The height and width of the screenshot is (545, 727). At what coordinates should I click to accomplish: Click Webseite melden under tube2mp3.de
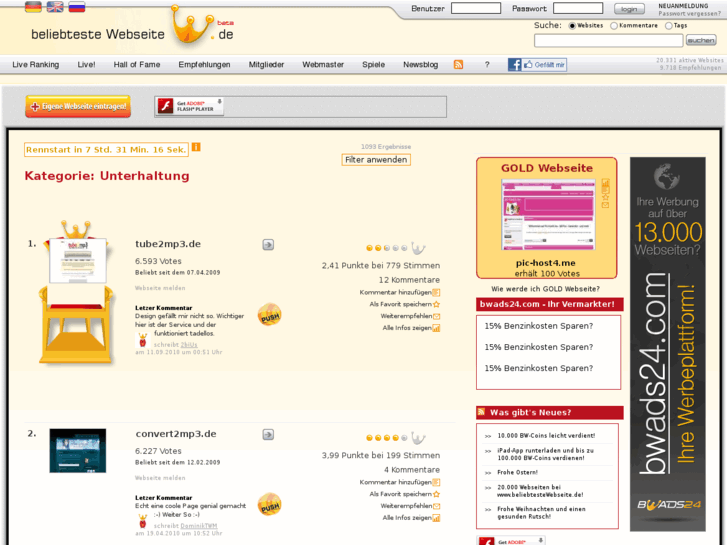[160, 288]
